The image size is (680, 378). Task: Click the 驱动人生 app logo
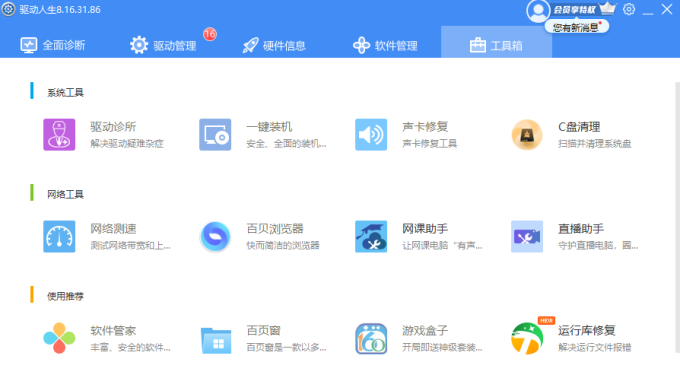[x=8, y=9]
